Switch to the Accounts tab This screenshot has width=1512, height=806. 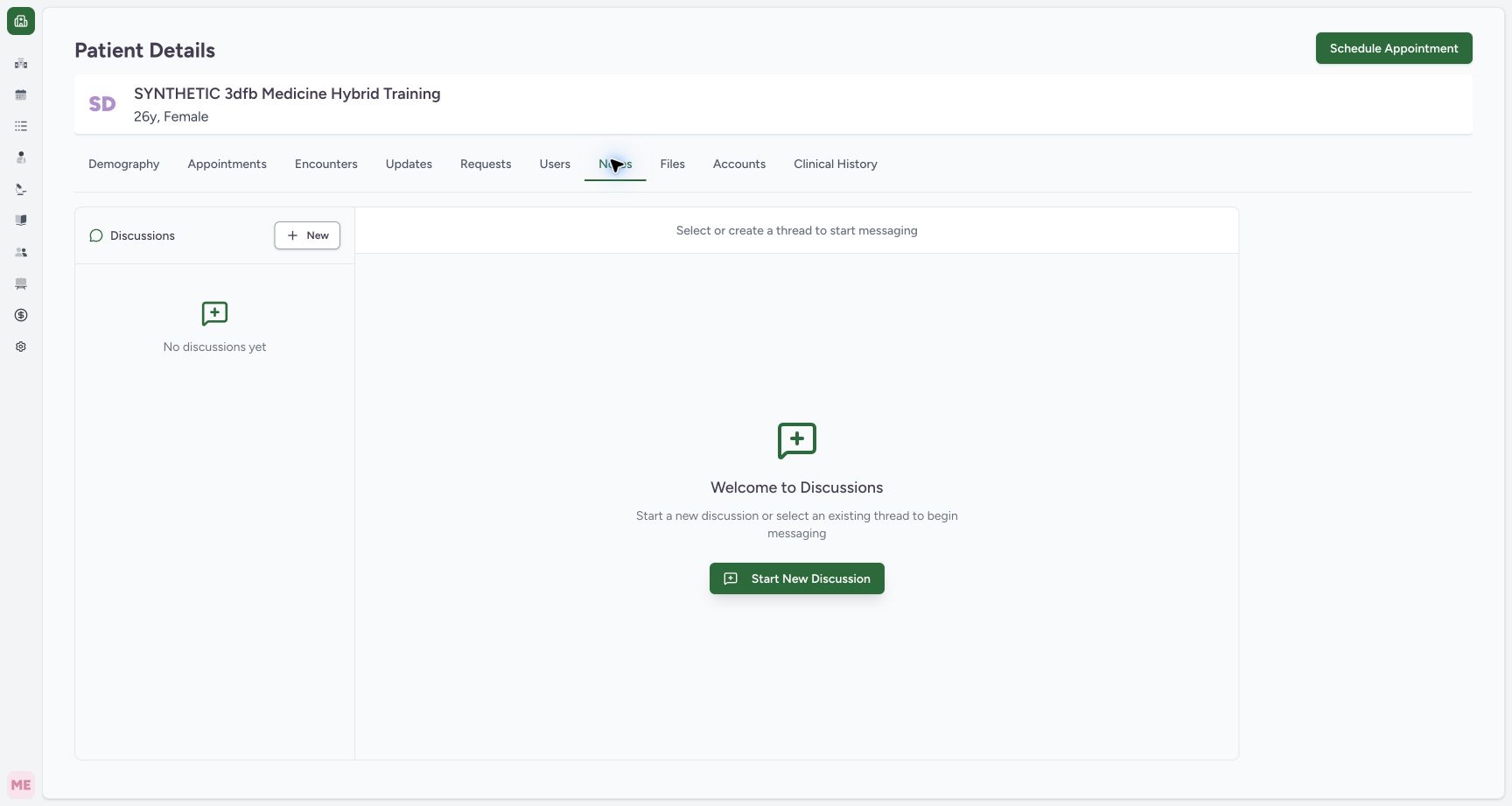coord(739,164)
